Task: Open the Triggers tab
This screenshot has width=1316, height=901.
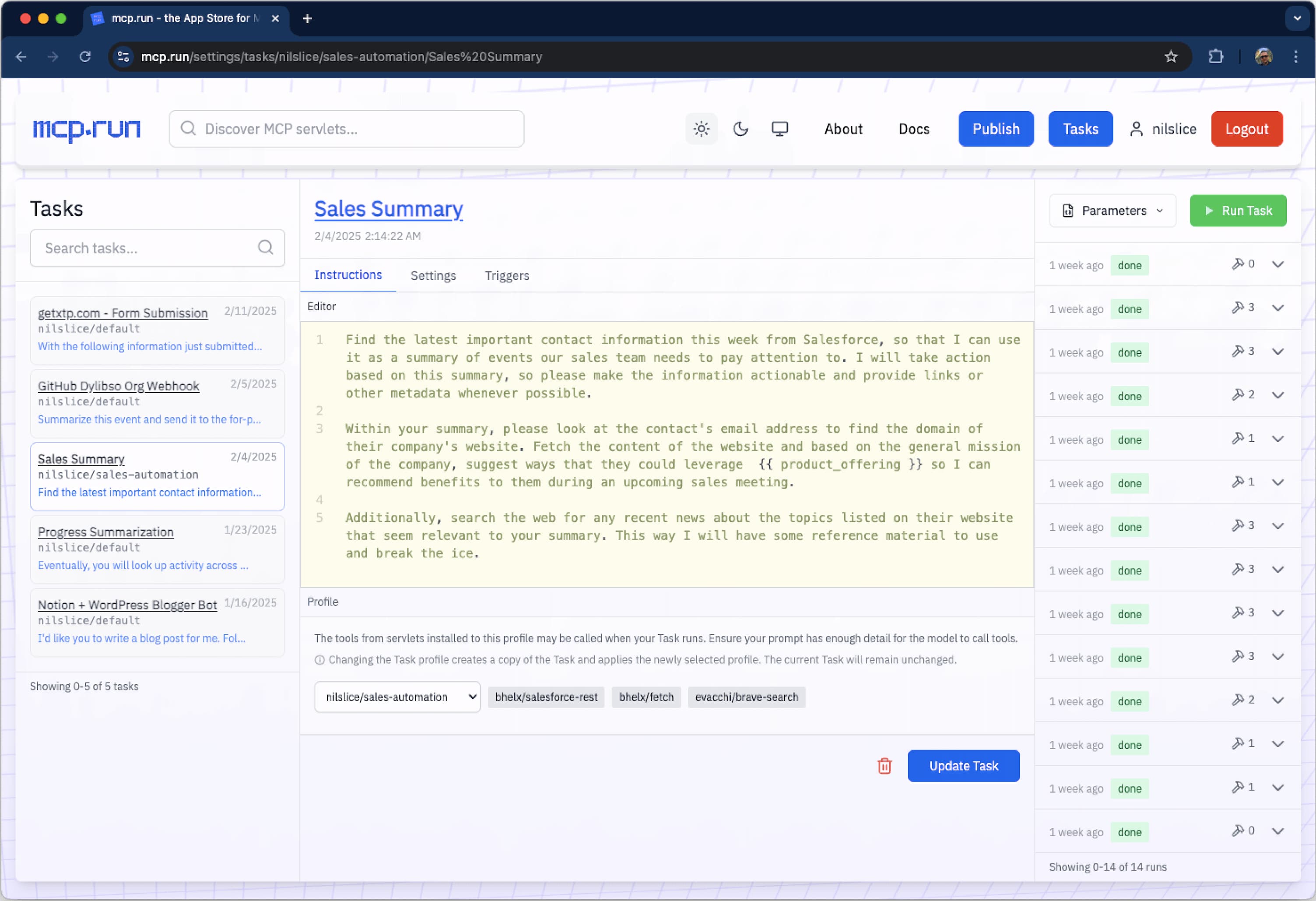Action: pyautogui.click(x=506, y=276)
